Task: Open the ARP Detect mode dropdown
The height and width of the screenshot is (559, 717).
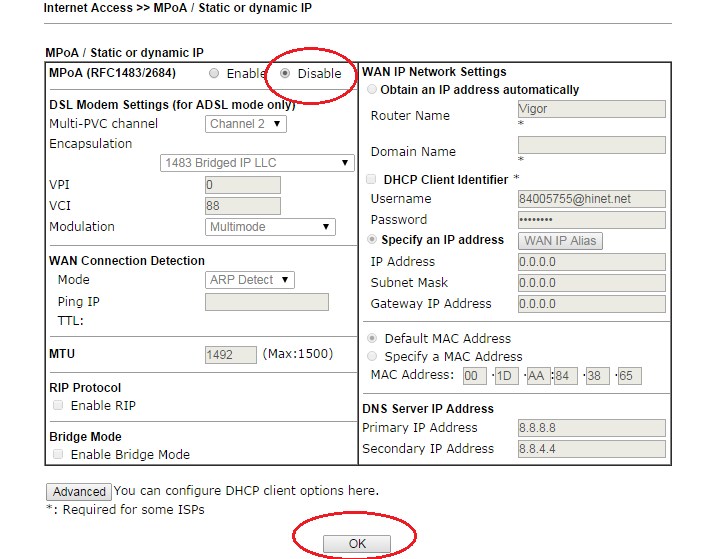Action: 249,280
